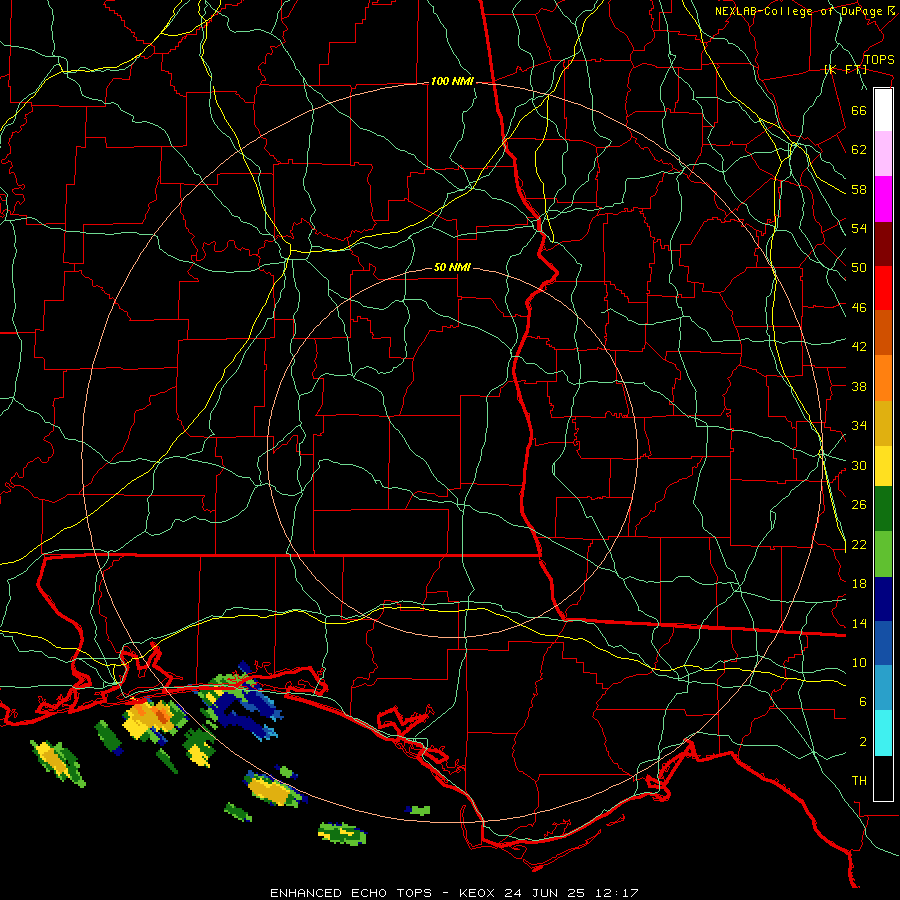
Task: Select the 10 legend value
Action: pyautogui.click(x=859, y=662)
